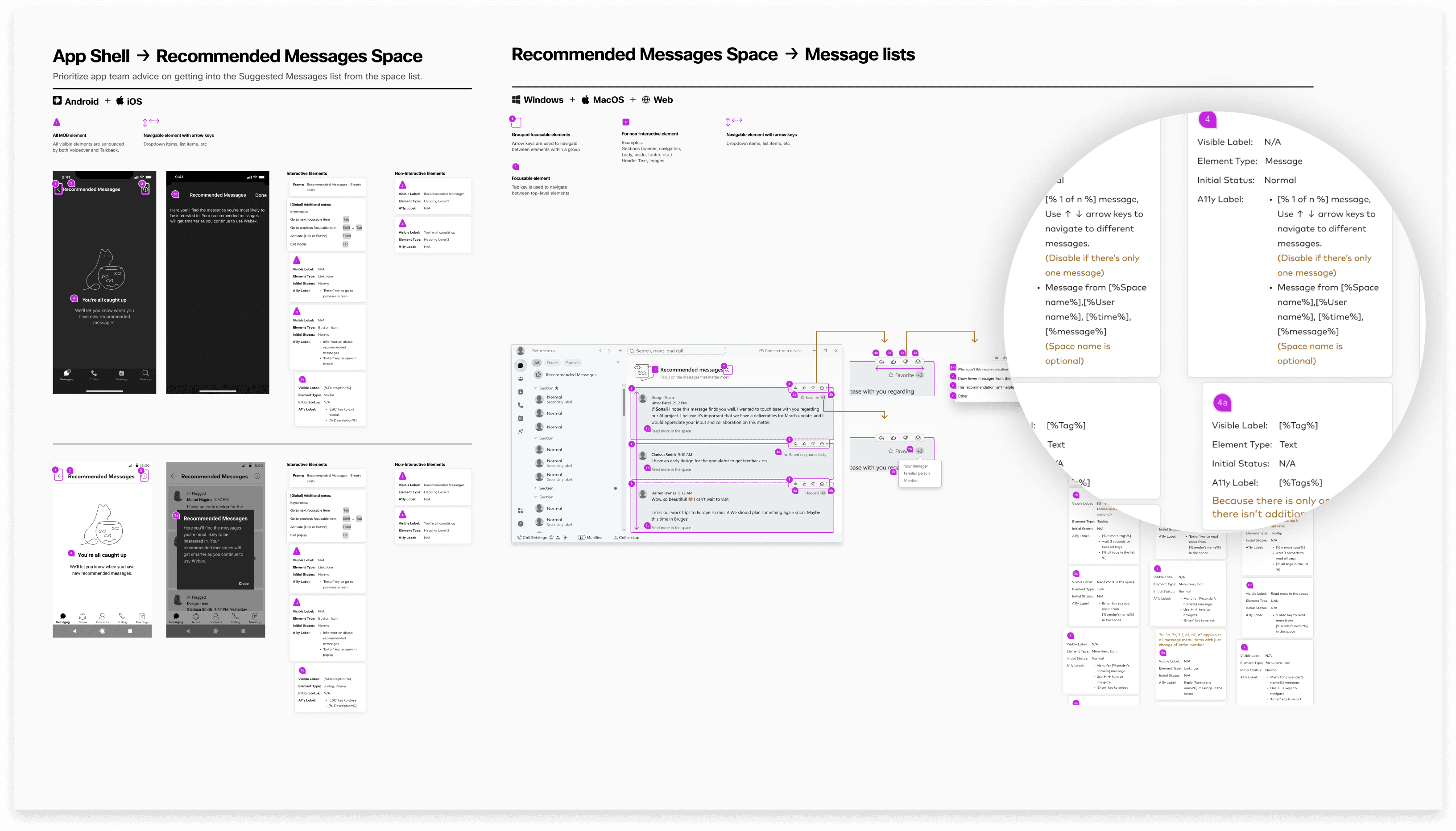Image resolution: width=1456 pixels, height=831 pixels.
Task: Open the Calling phone icon in the desktop sidebar
Action: point(520,405)
